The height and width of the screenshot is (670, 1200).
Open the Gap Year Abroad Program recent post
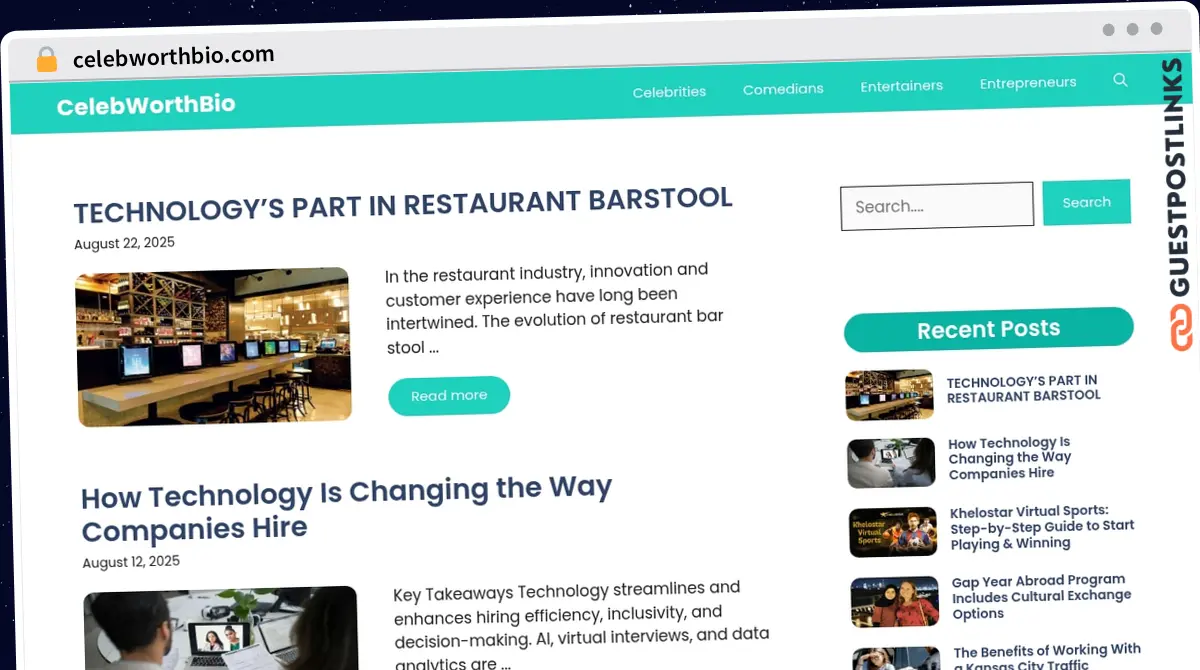1041,597
